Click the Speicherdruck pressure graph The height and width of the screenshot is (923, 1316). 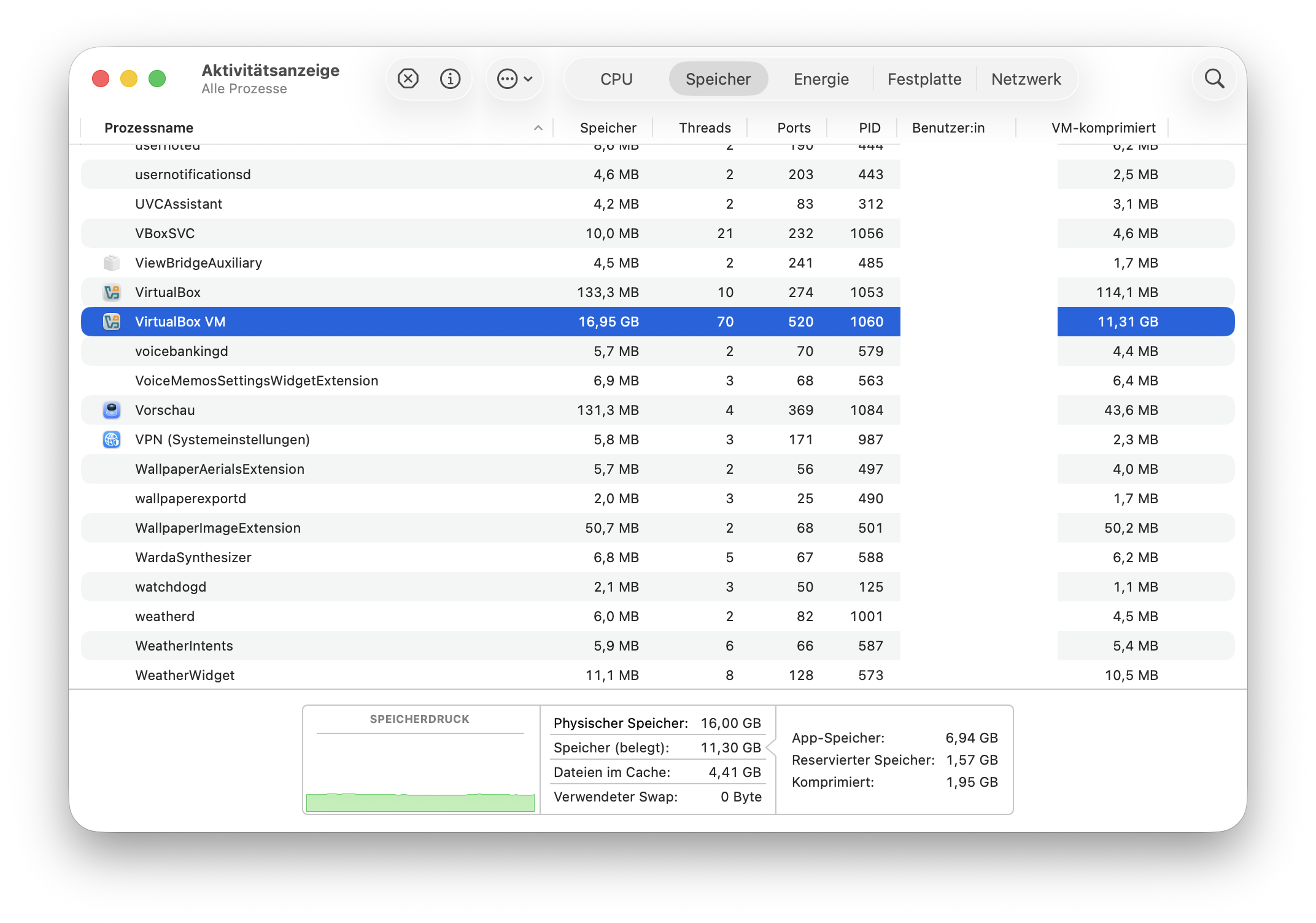[420, 772]
